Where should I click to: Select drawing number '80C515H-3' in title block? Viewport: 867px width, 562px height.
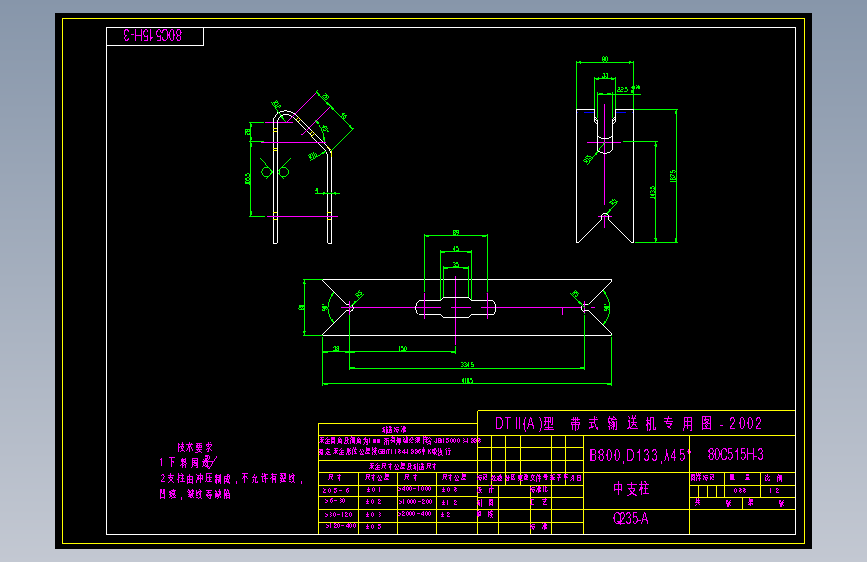click(735, 455)
